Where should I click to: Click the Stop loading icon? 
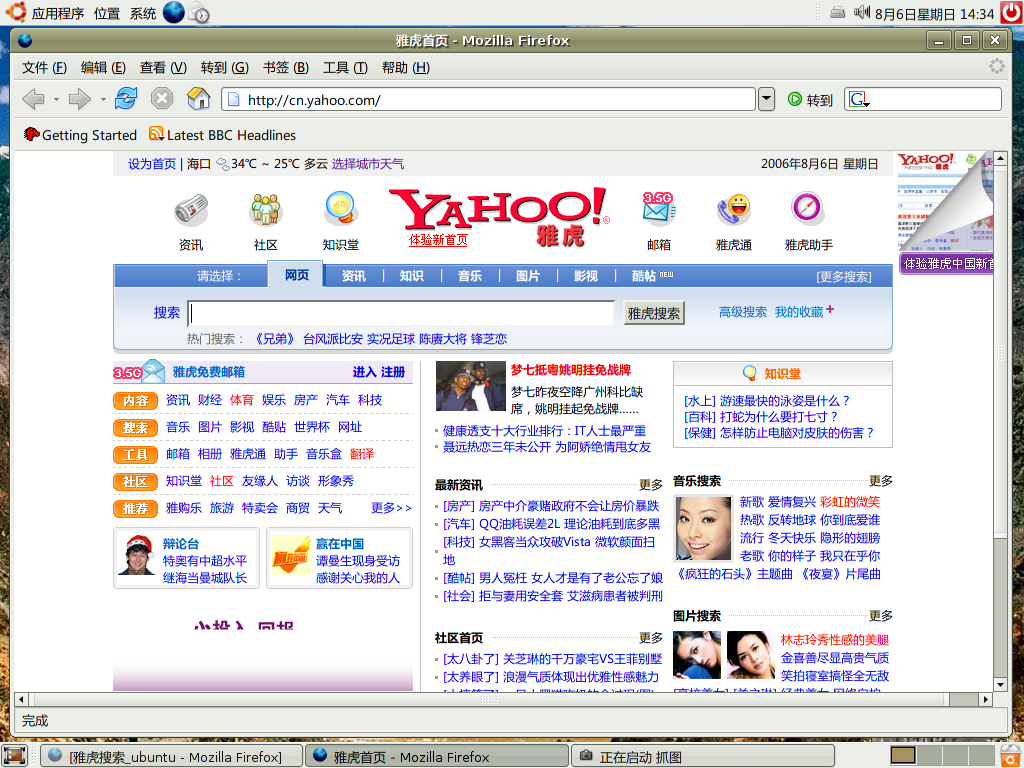(x=162, y=99)
